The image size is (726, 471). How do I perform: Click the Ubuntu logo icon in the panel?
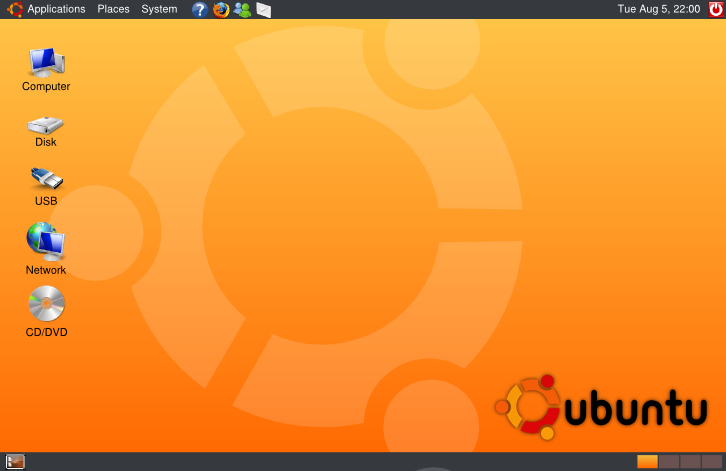(x=15, y=9)
